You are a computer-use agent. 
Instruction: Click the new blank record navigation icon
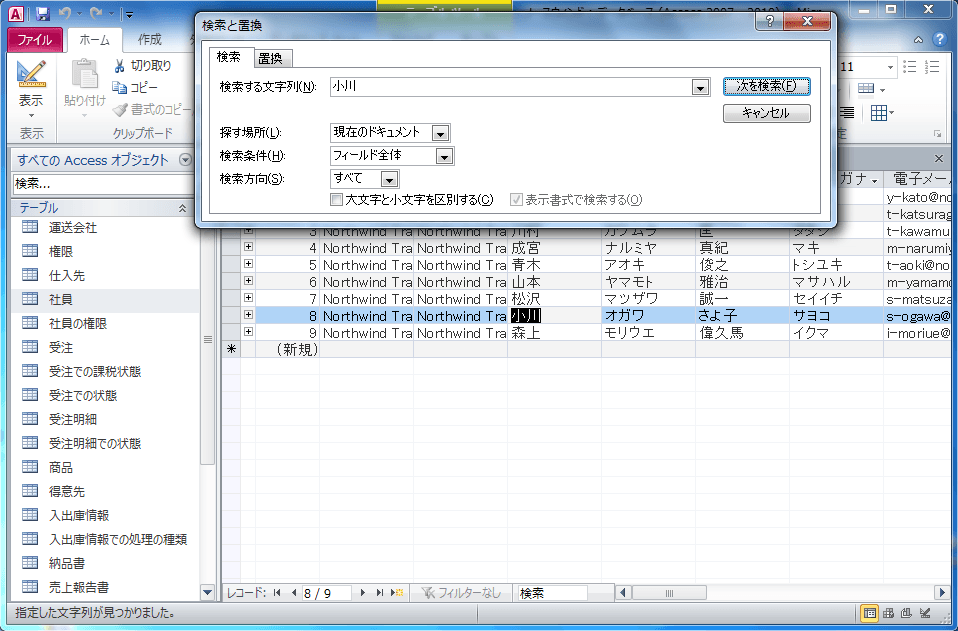point(397,593)
